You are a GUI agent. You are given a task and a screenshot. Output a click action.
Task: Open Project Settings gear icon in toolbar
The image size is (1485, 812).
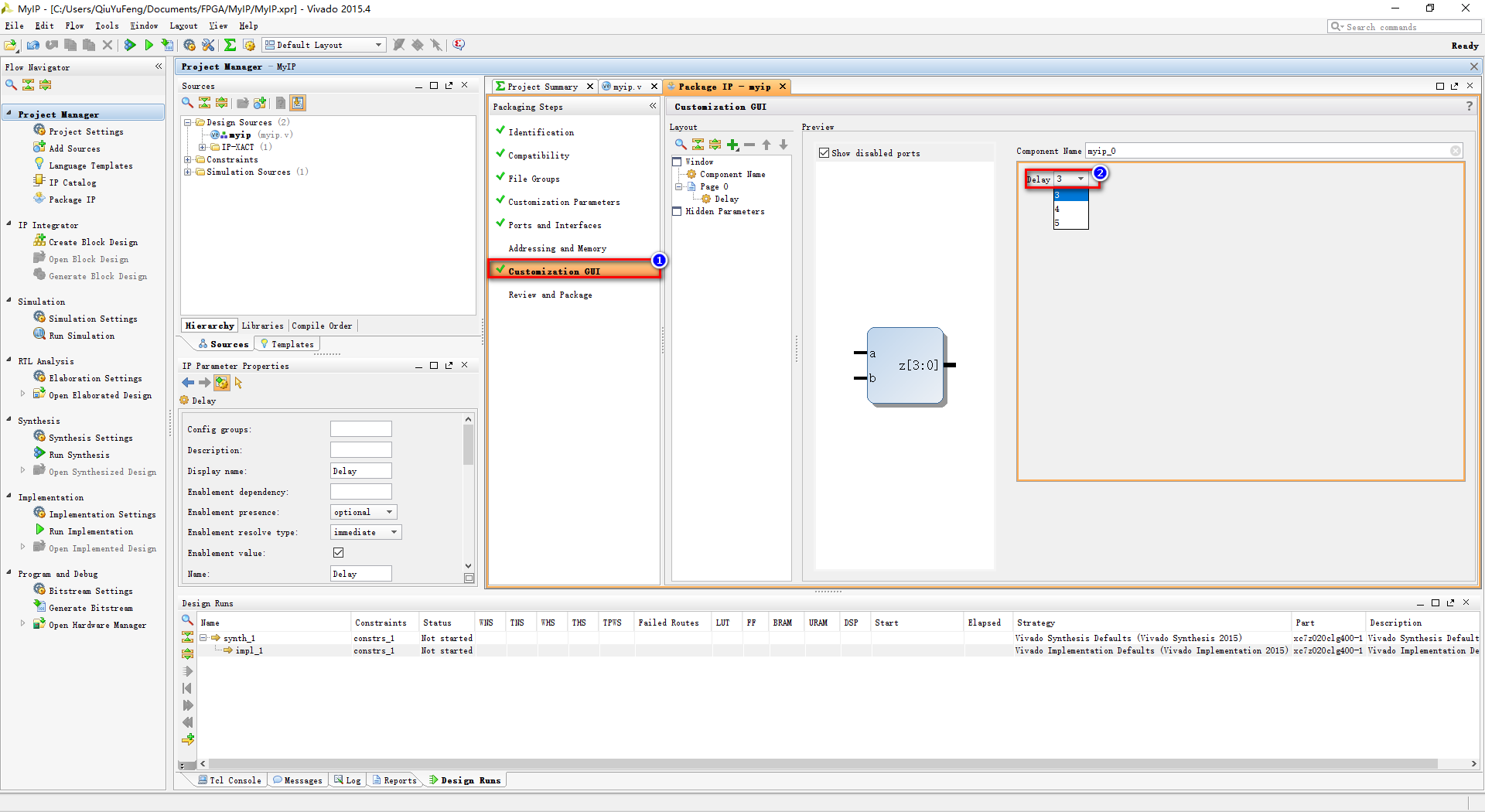189,45
